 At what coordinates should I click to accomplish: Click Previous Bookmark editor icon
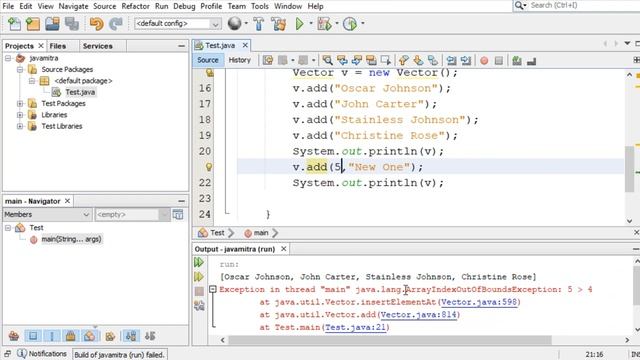[404, 61]
